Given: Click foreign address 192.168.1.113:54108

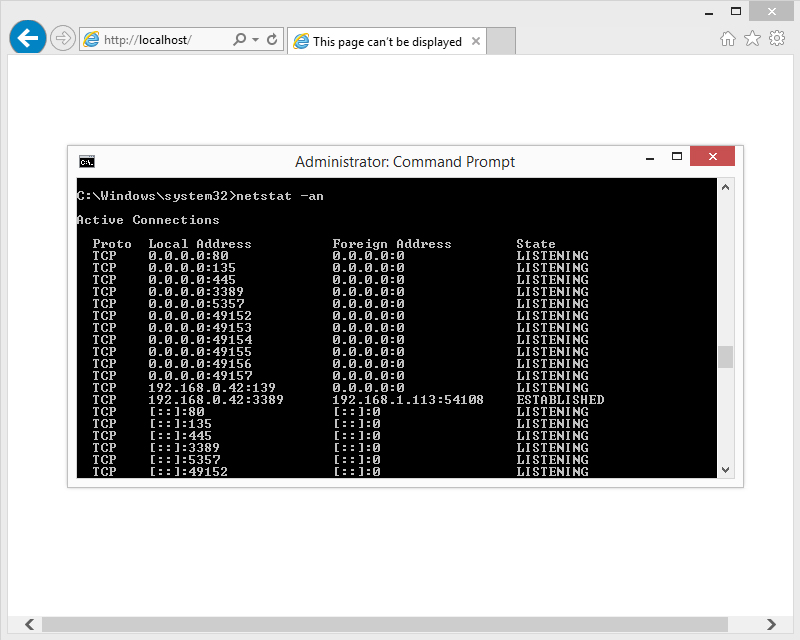Looking at the screenshot, I should click(x=408, y=400).
